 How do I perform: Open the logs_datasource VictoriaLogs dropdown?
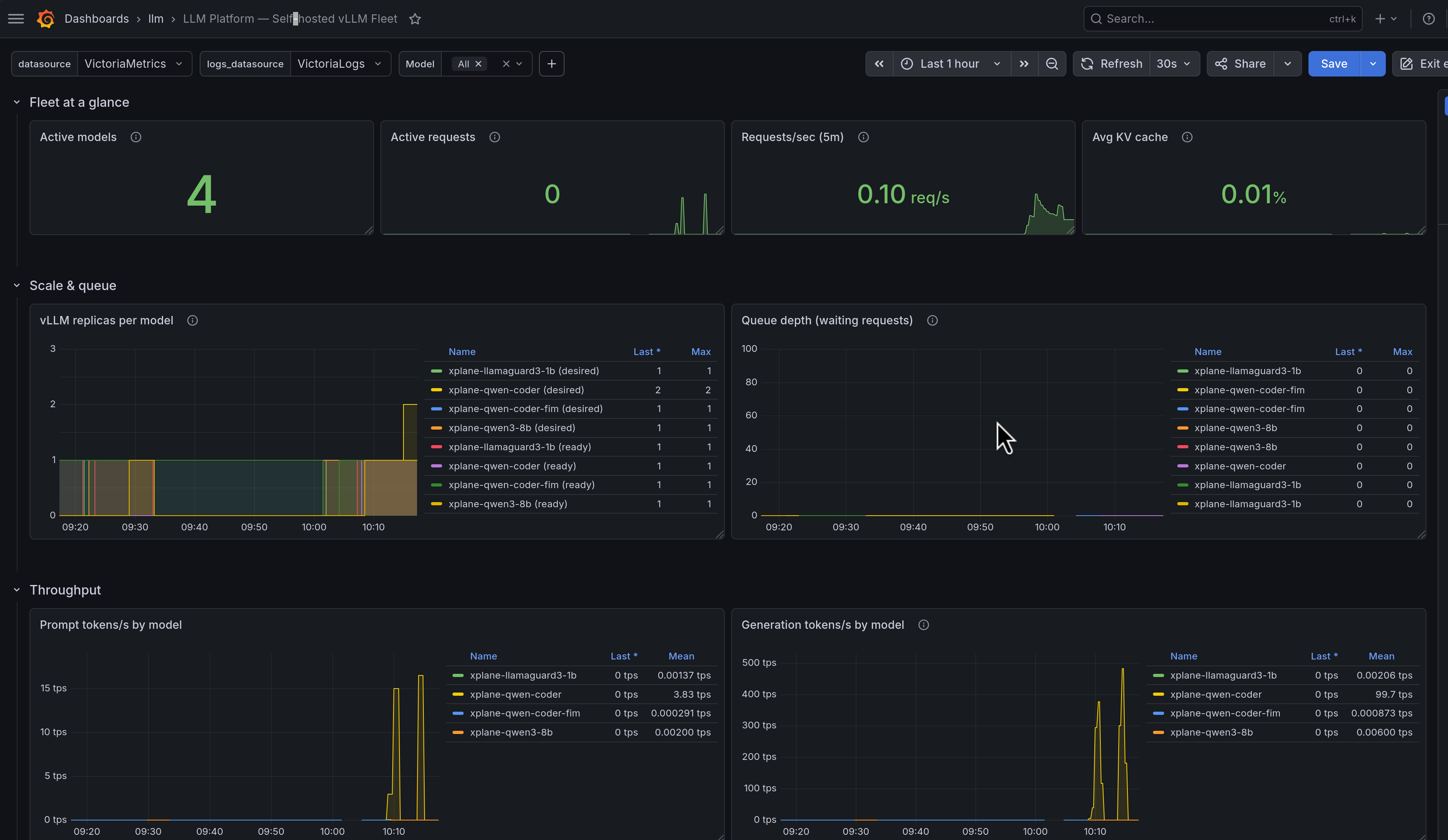coord(340,64)
